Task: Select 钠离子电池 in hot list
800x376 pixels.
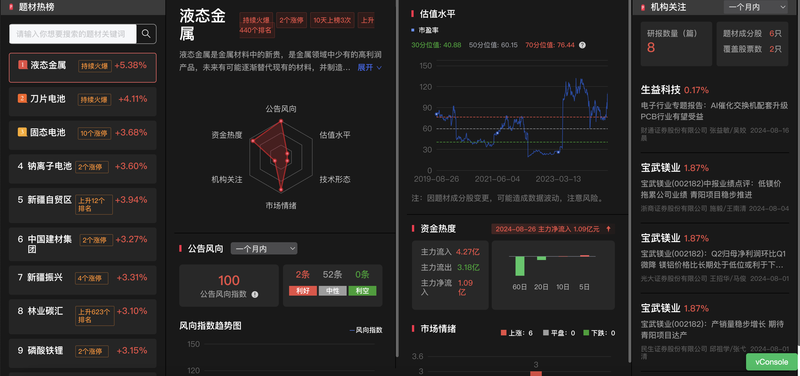Action: (x=83, y=168)
